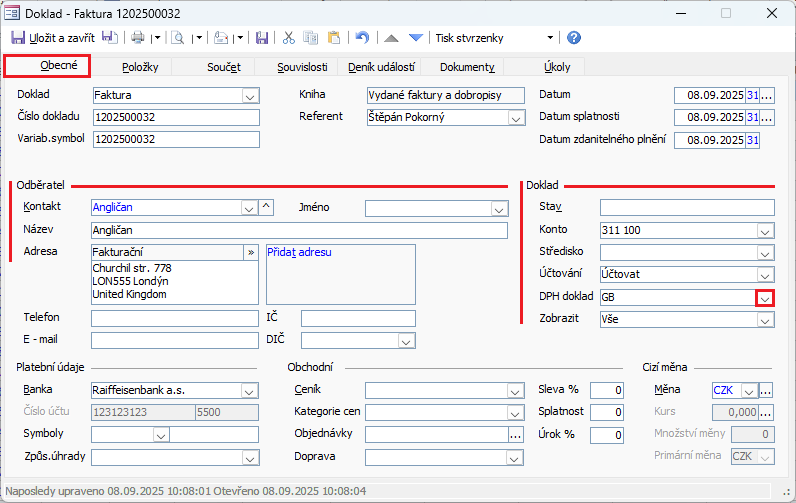Click the Uložit a zavřít save icon
The height and width of the screenshot is (503, 796).
pos(18,38)
